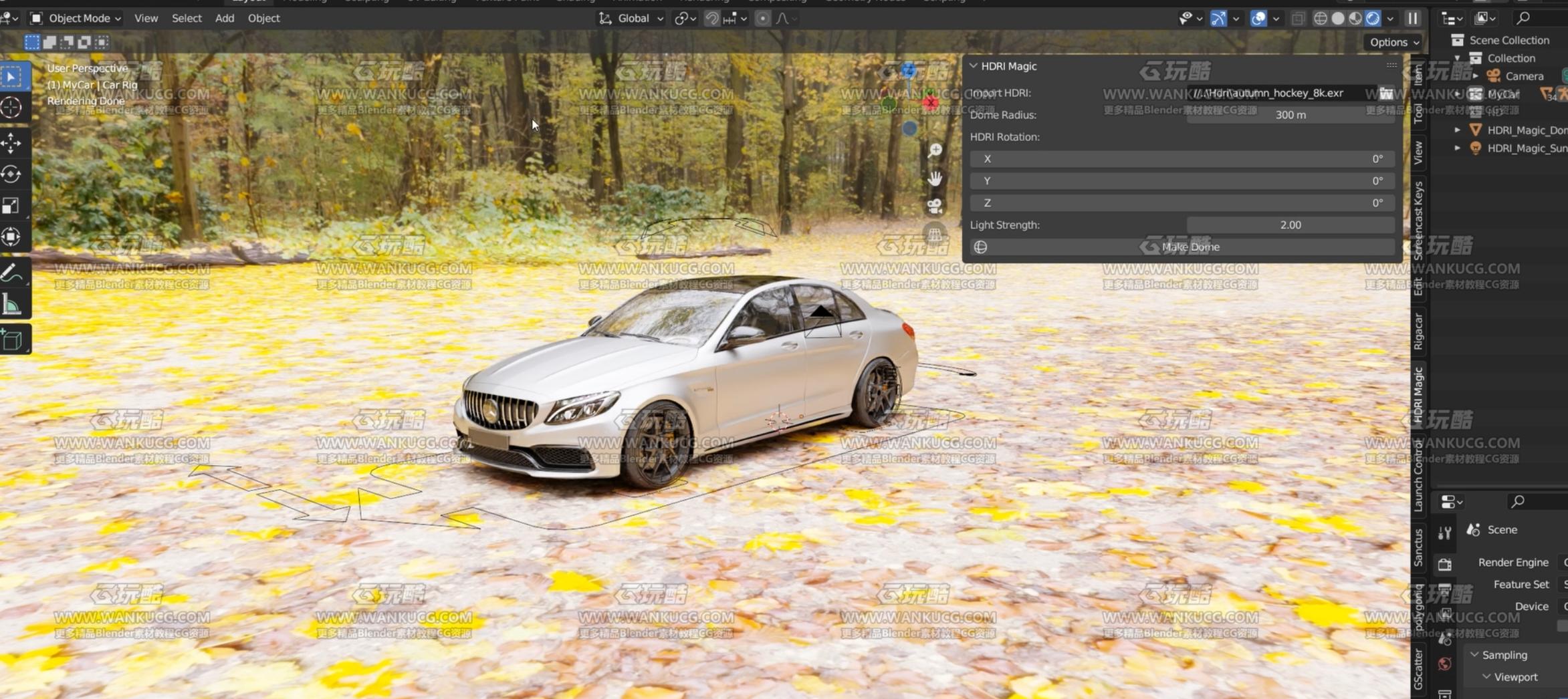
Task: Click the extend-selection mode icon in tool header
Action: pyautogui.click(x=49, y=43)
